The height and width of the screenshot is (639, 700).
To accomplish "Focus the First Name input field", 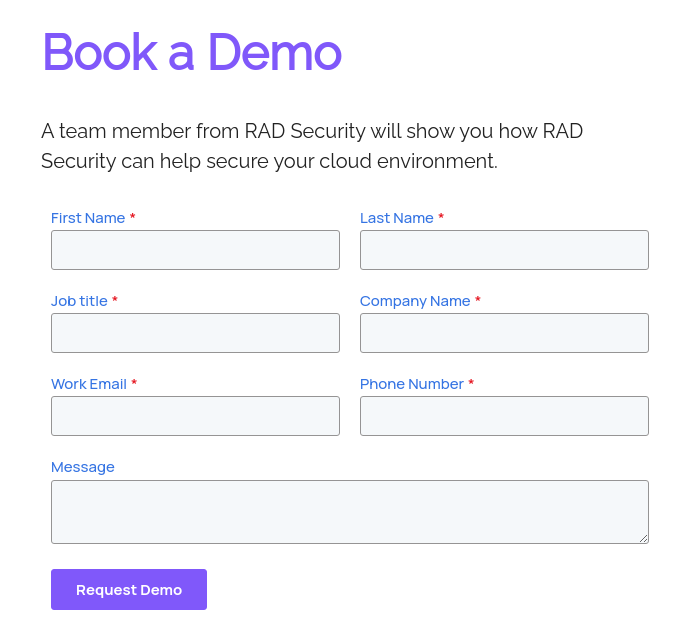I will pos(195,250).
